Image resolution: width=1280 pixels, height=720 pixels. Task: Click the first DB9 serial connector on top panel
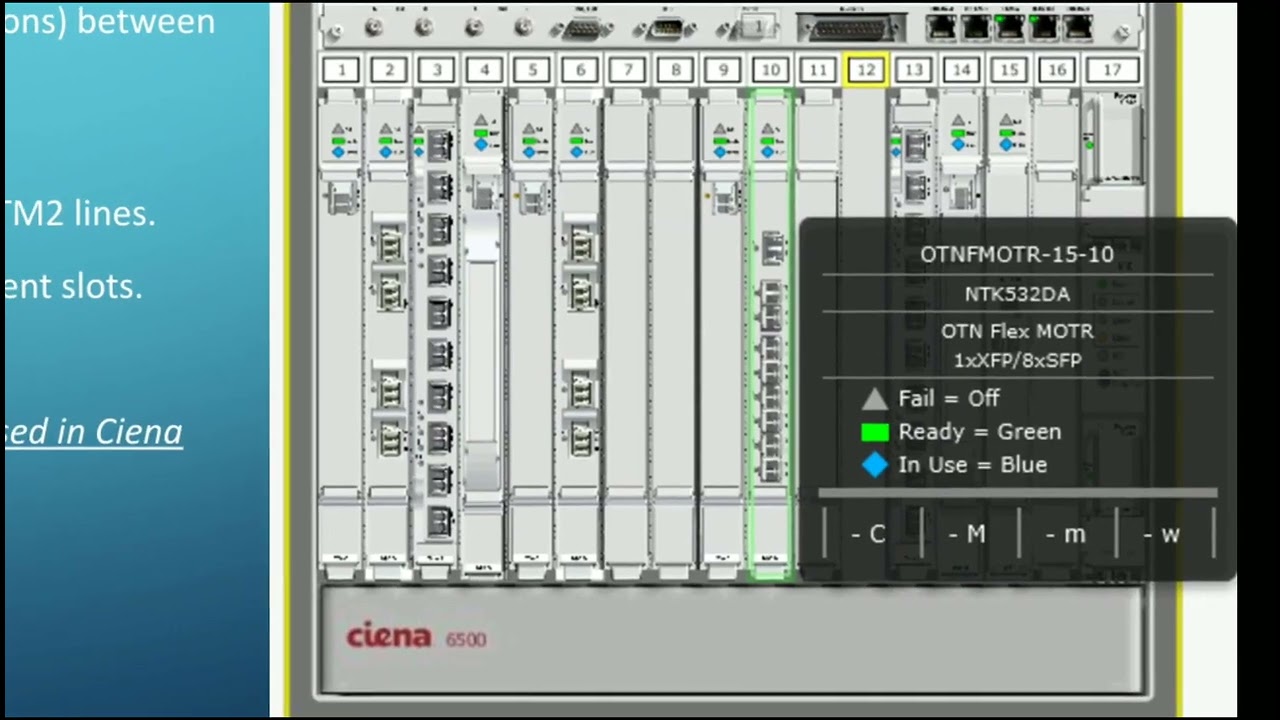(x=581, y=28)
